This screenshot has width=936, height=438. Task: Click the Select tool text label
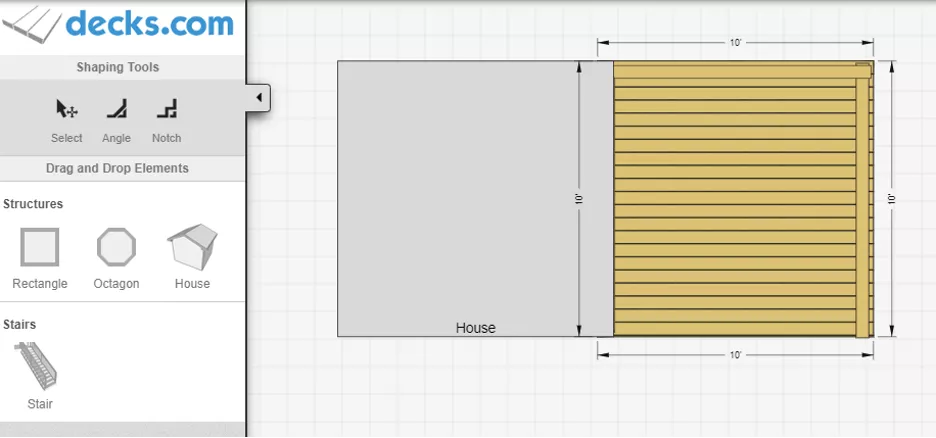66,138
